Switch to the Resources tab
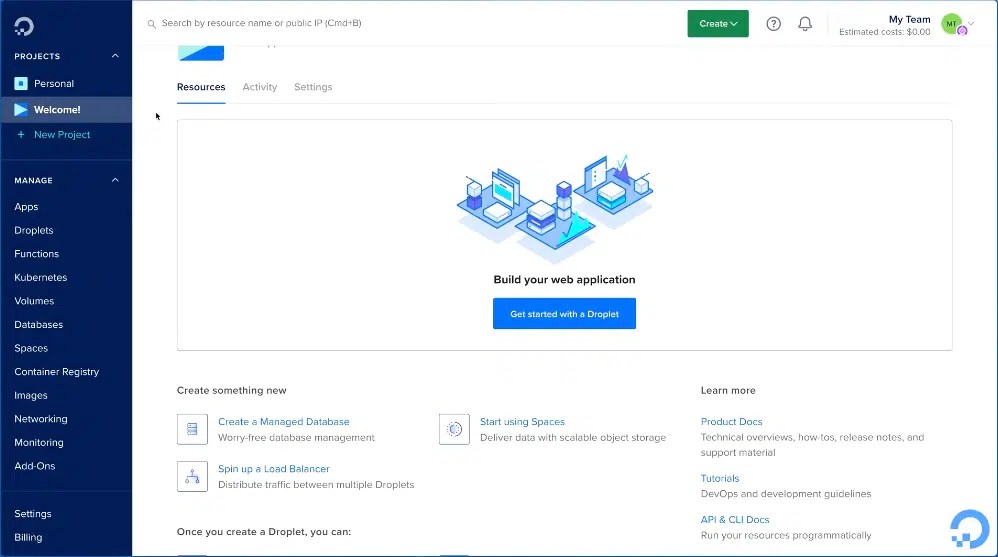 (201, 87)
